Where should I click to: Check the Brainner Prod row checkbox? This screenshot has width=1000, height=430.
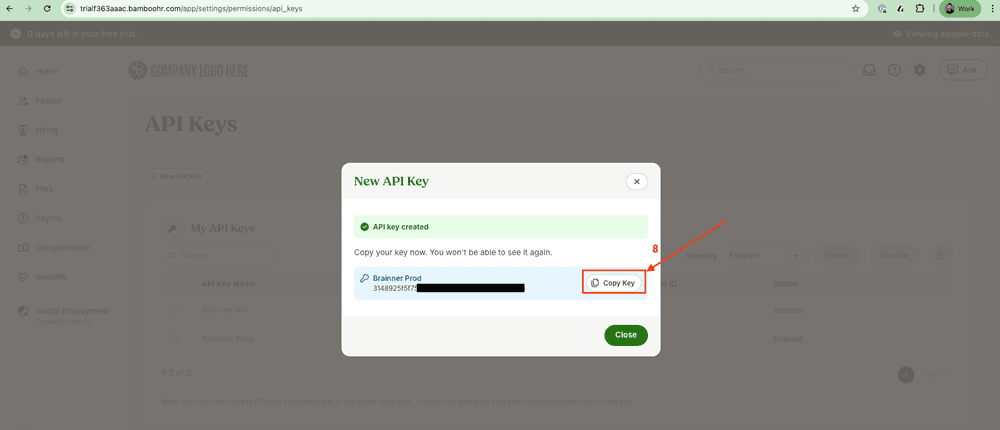[x=174, y=339]
